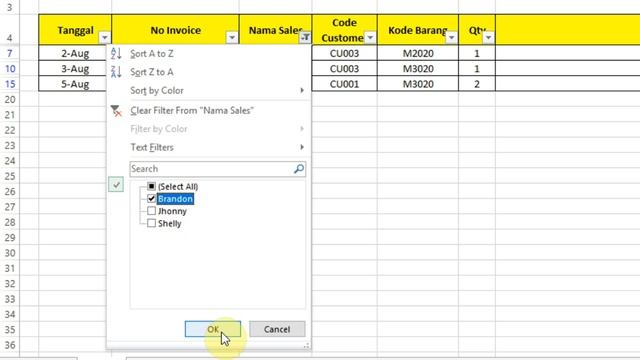Click the Tanggal header cell

(75, 30)
